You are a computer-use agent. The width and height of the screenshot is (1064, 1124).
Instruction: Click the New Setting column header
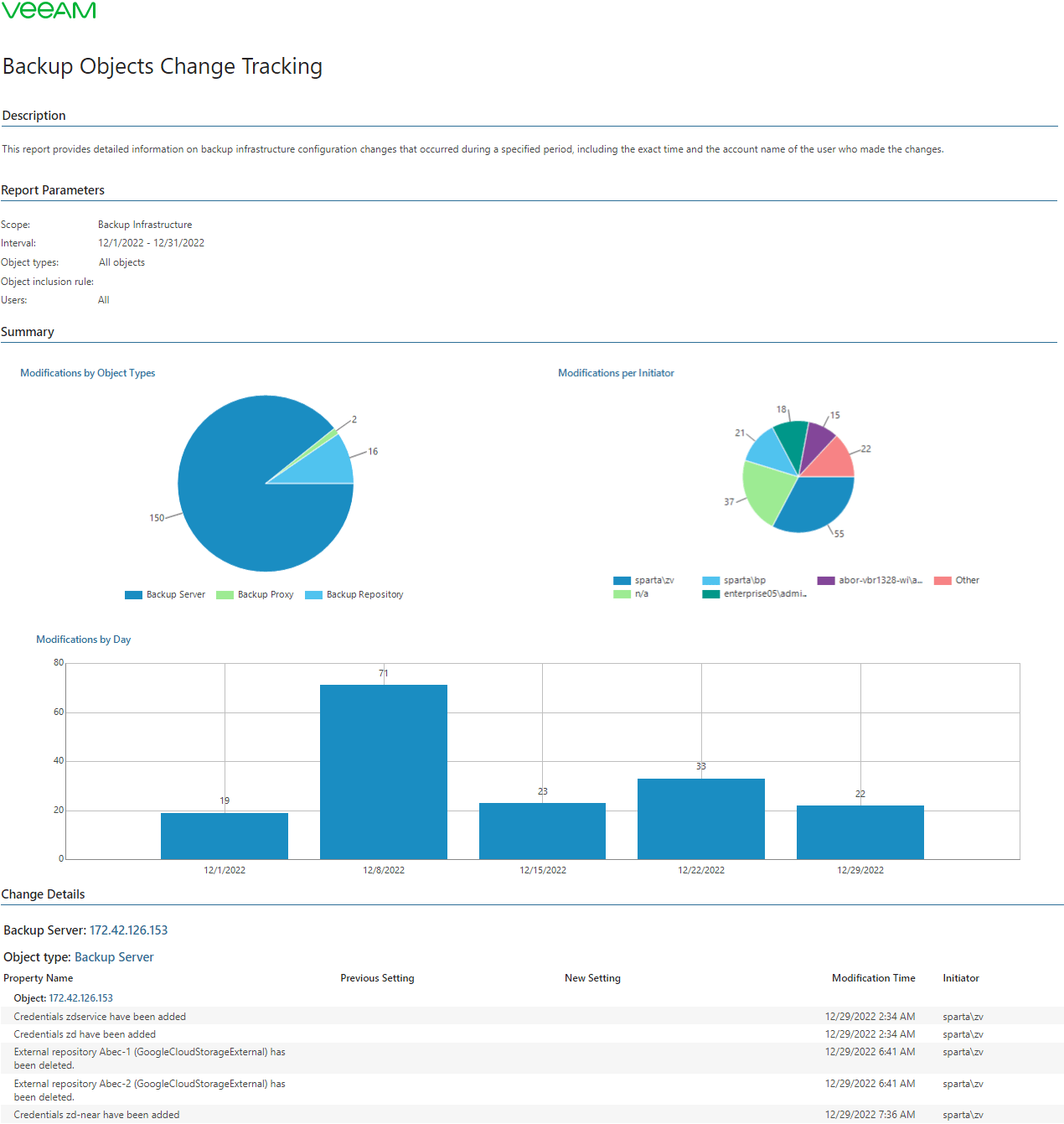click(x=592, y=978)
